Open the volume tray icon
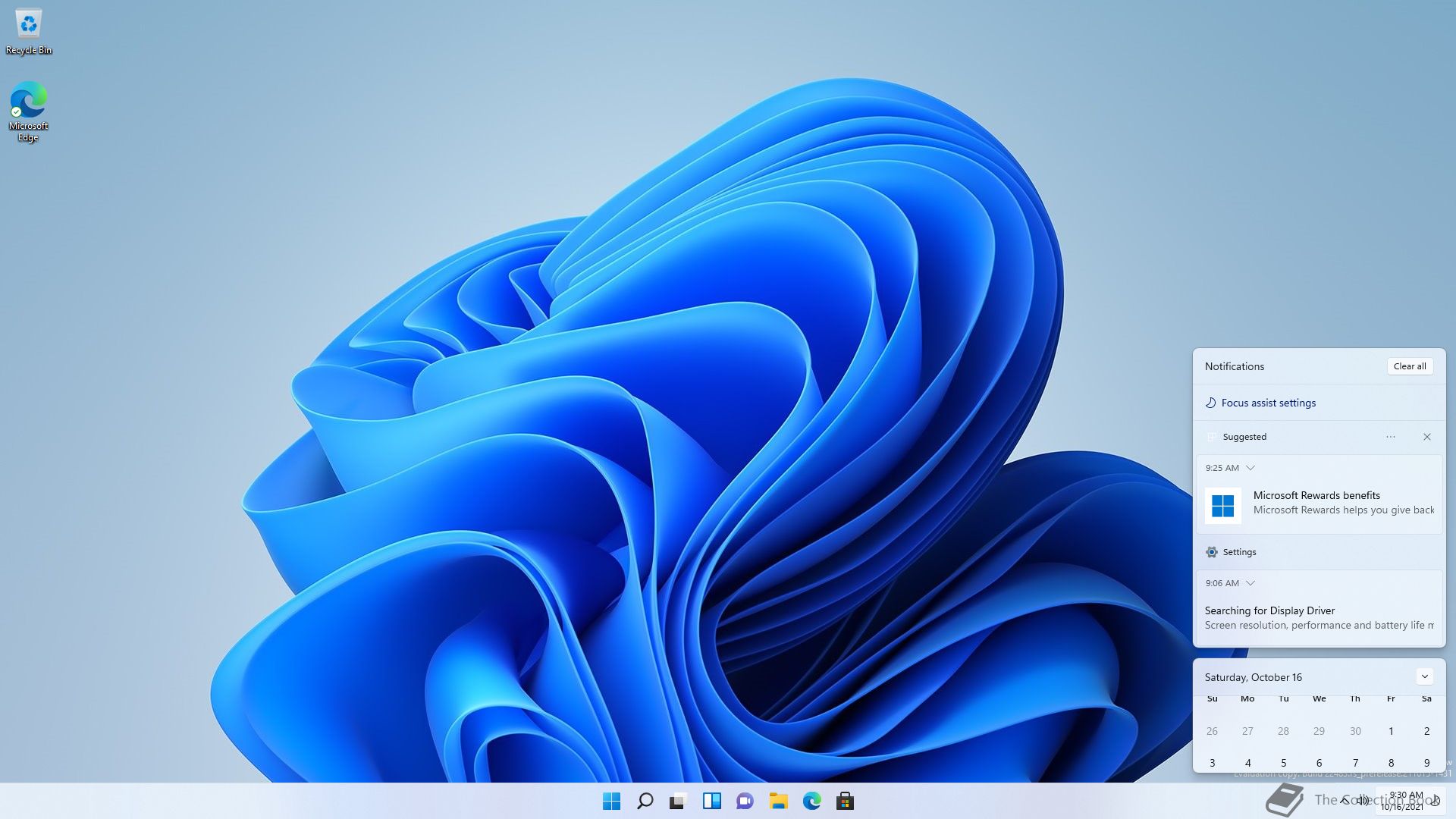 pos(1363,800)
